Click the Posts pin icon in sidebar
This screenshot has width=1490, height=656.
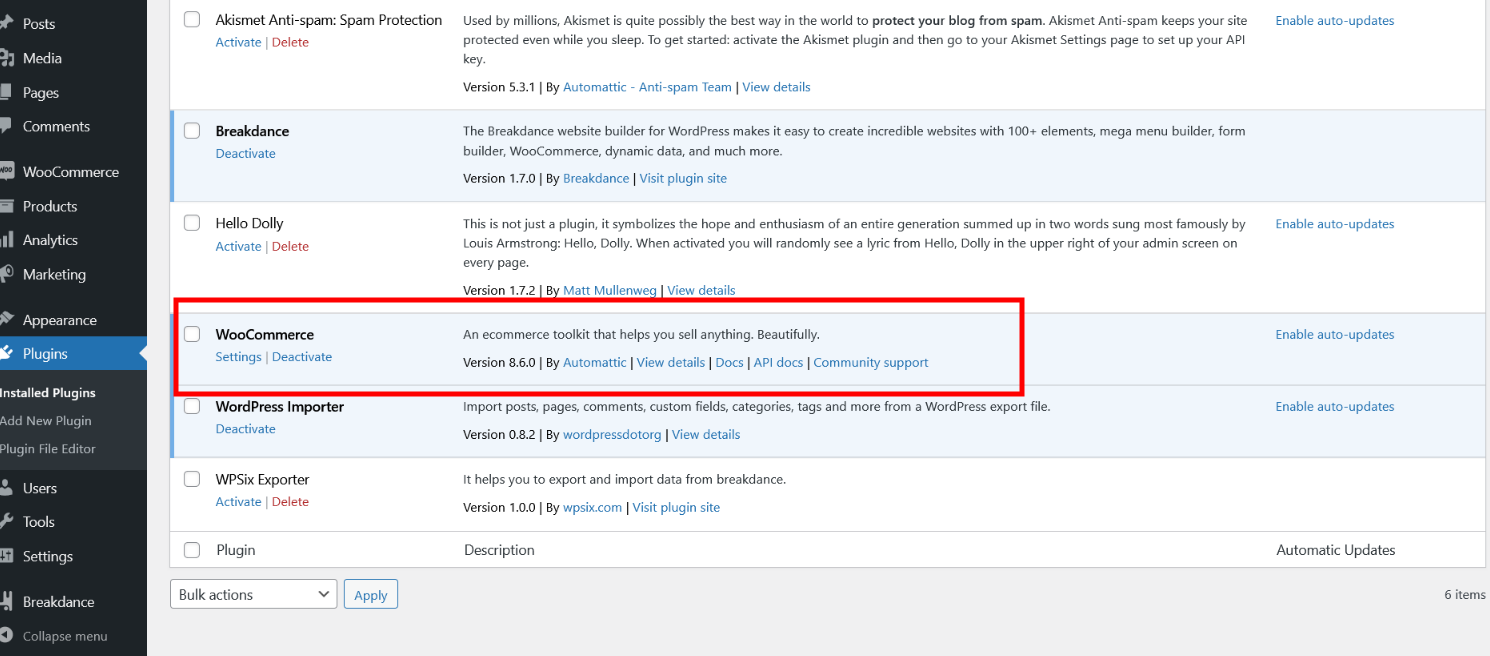click(x=5, y=23)
